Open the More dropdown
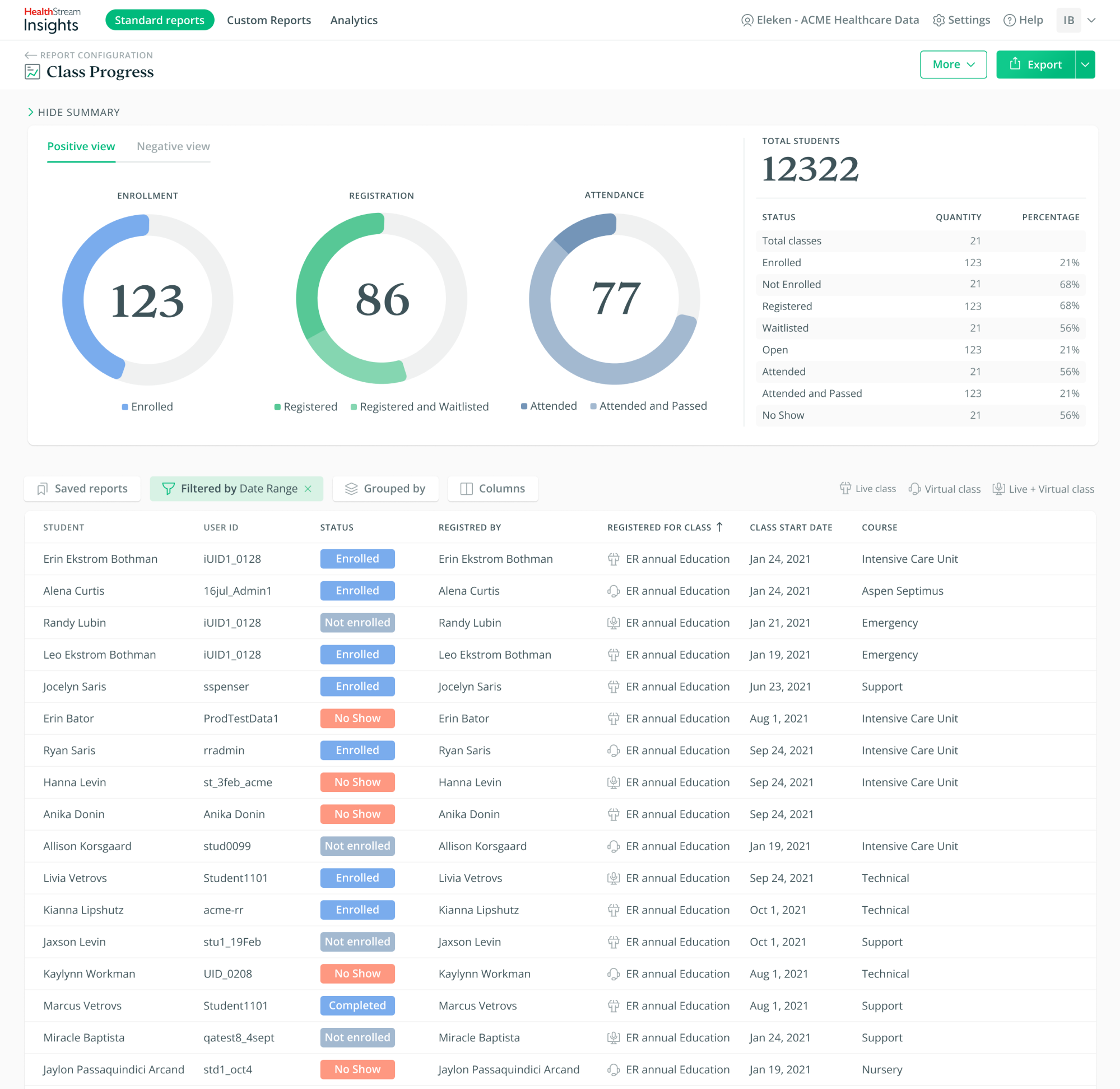 tap(953, 64)
